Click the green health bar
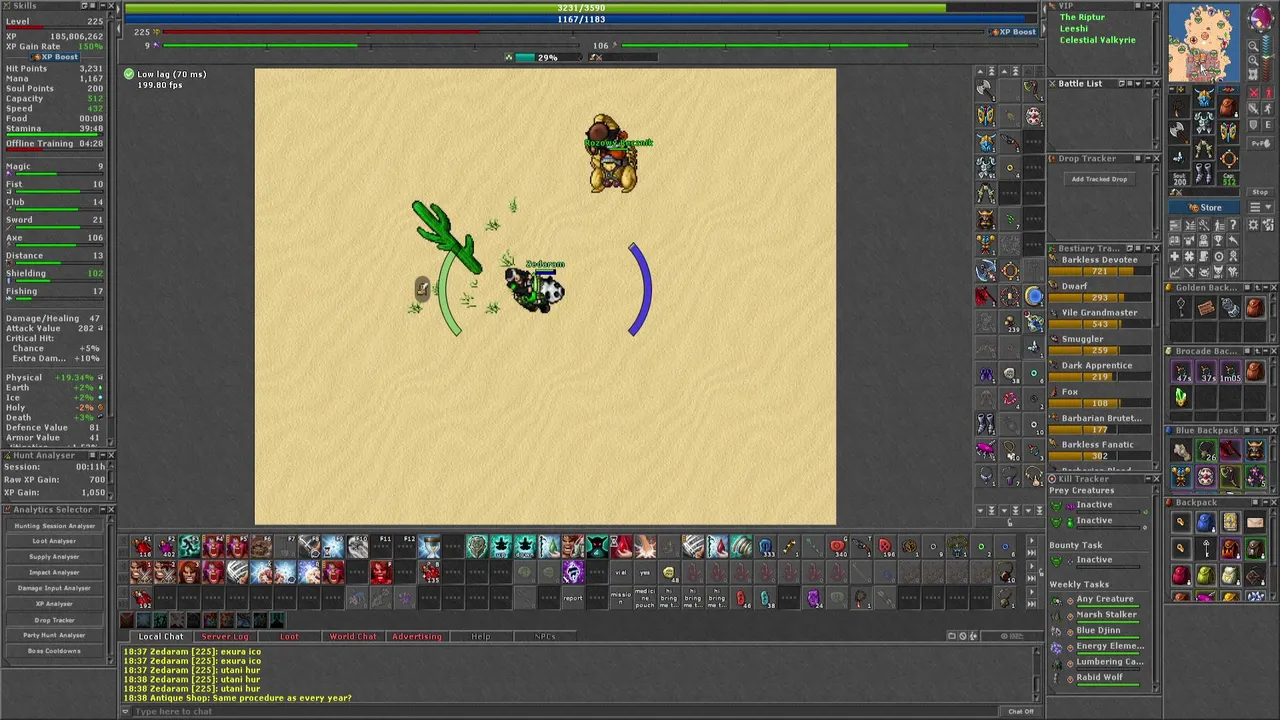This screenshot has width=1280, height=720. 580,8
